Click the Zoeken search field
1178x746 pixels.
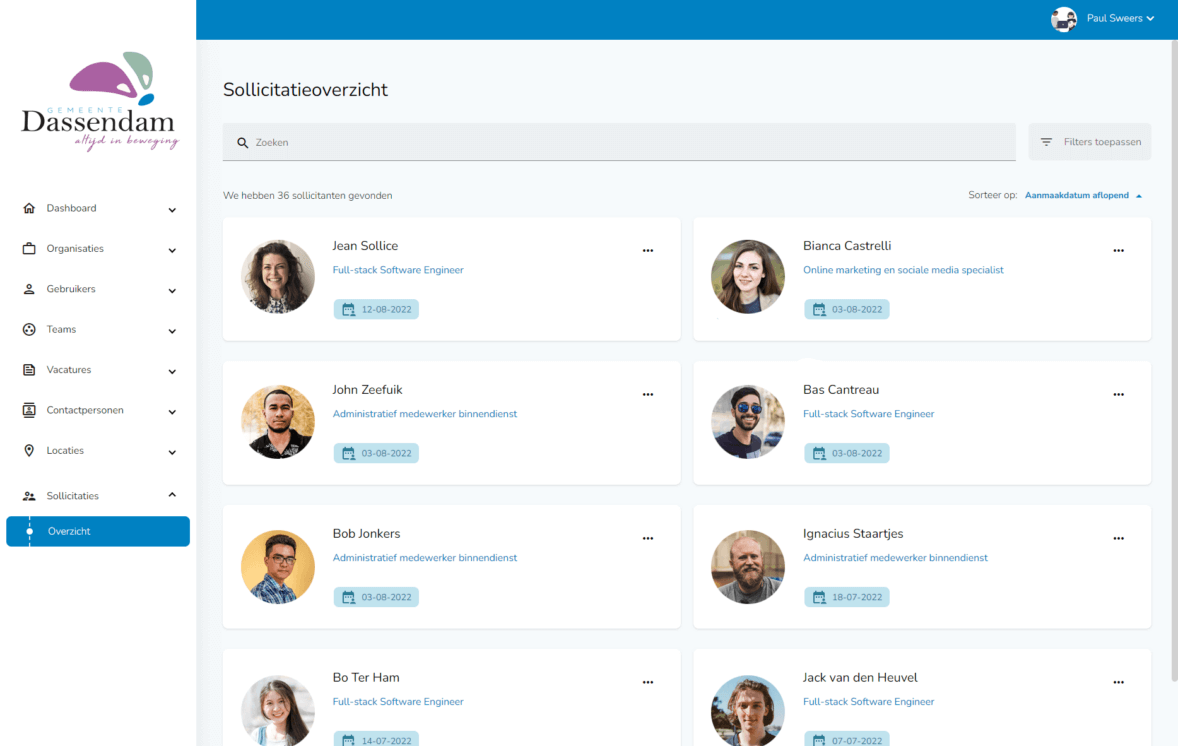click(x=620, y=142)
